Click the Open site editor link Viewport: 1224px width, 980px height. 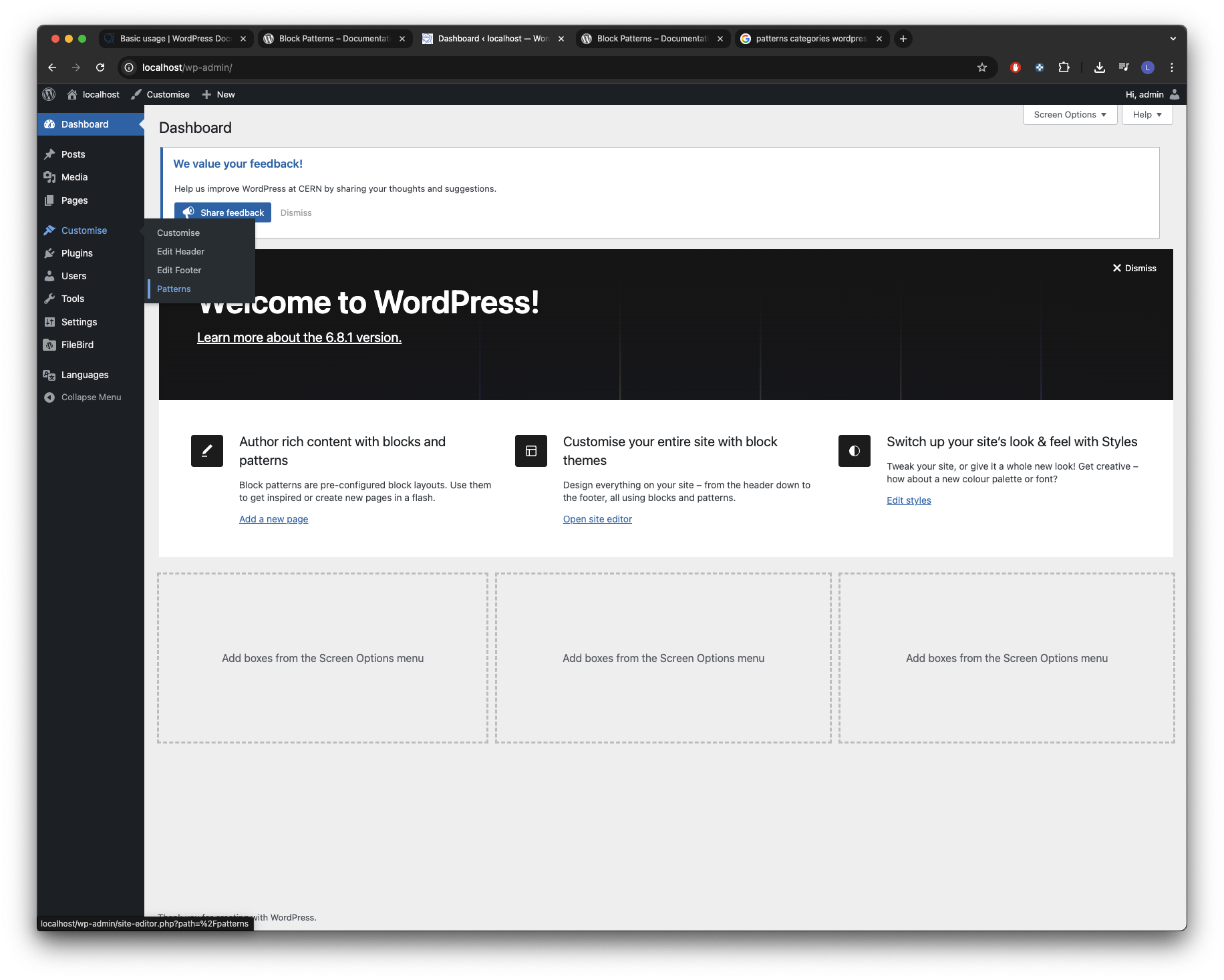tap(597, 519)
